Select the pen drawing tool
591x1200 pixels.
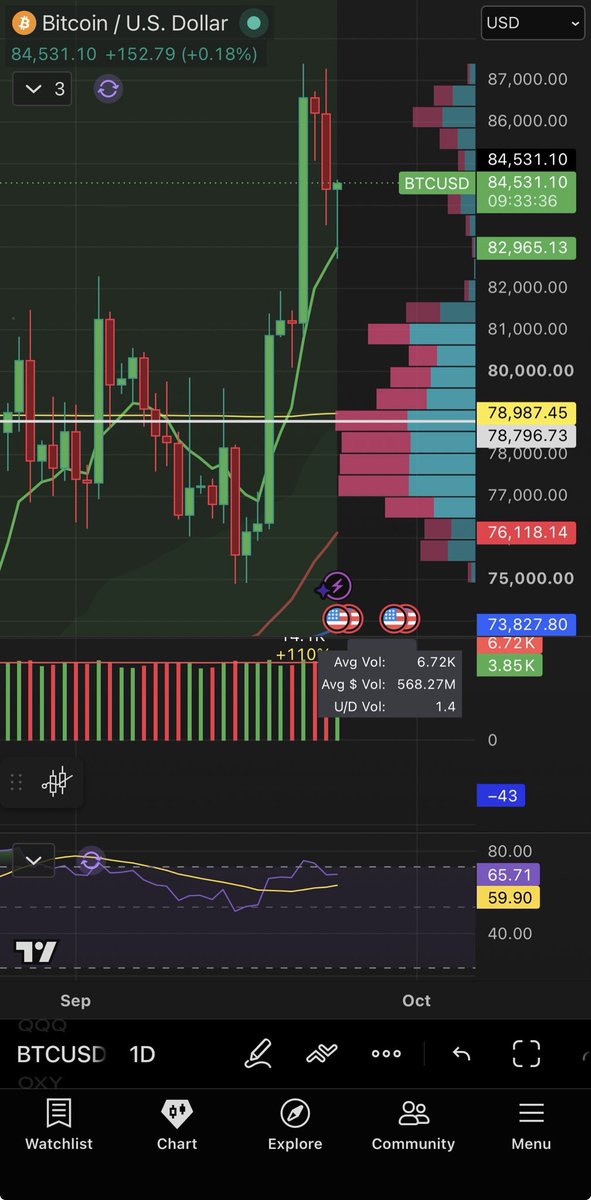258,1053
